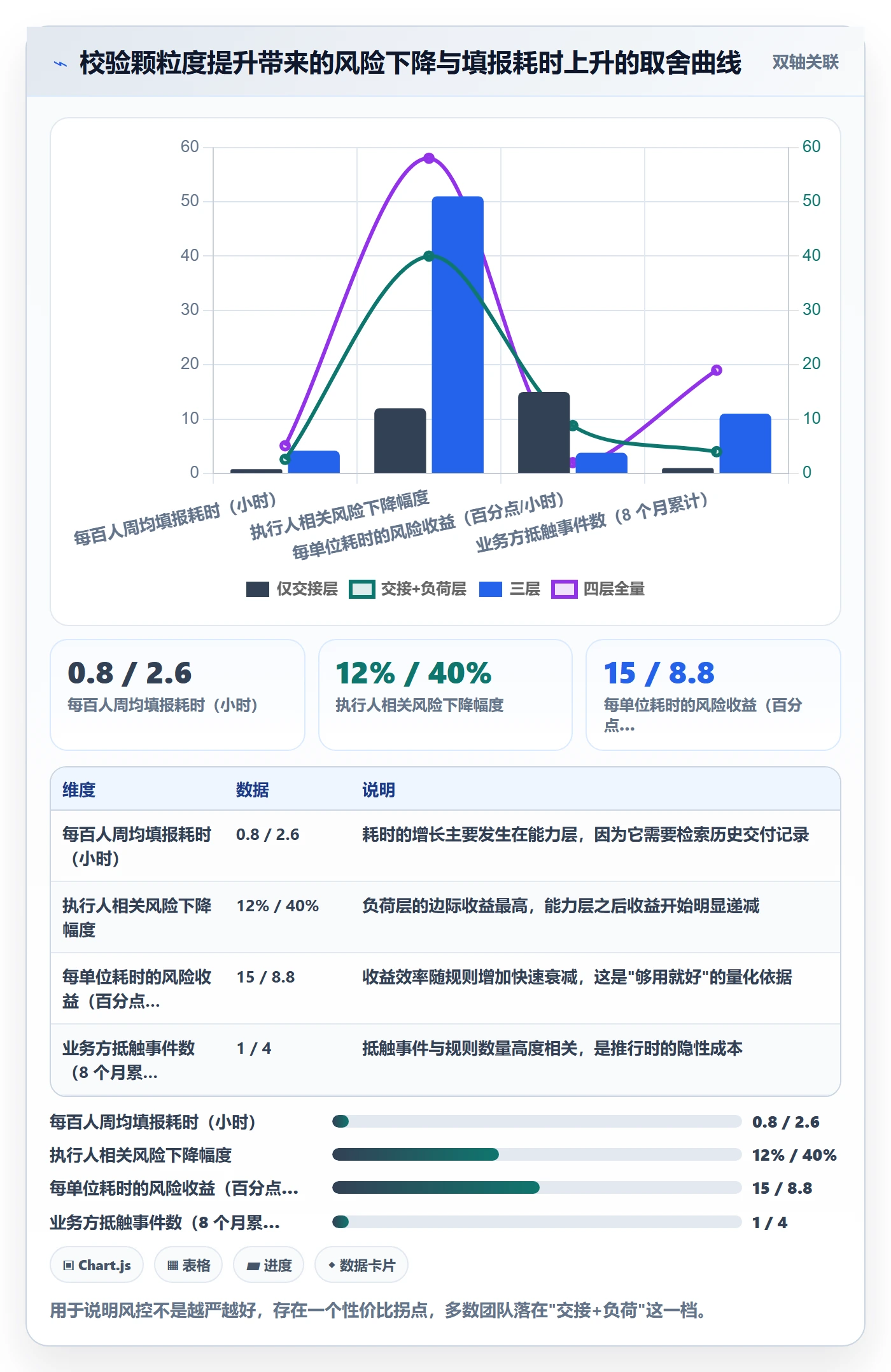Click the green point near 9

[x=573, y=426]
